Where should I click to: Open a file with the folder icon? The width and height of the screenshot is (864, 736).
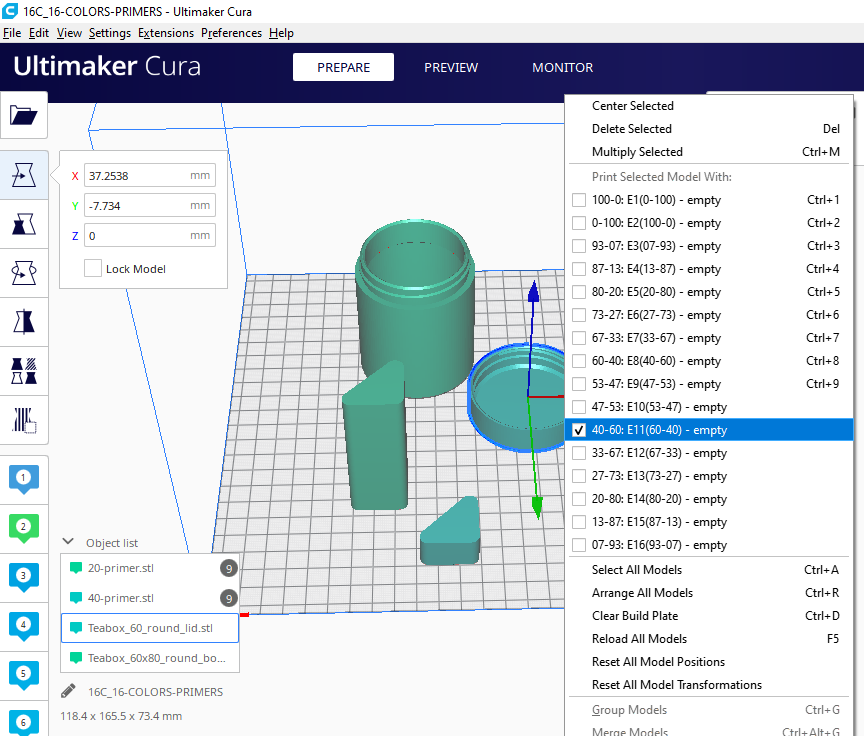click(x=25, y=114)
